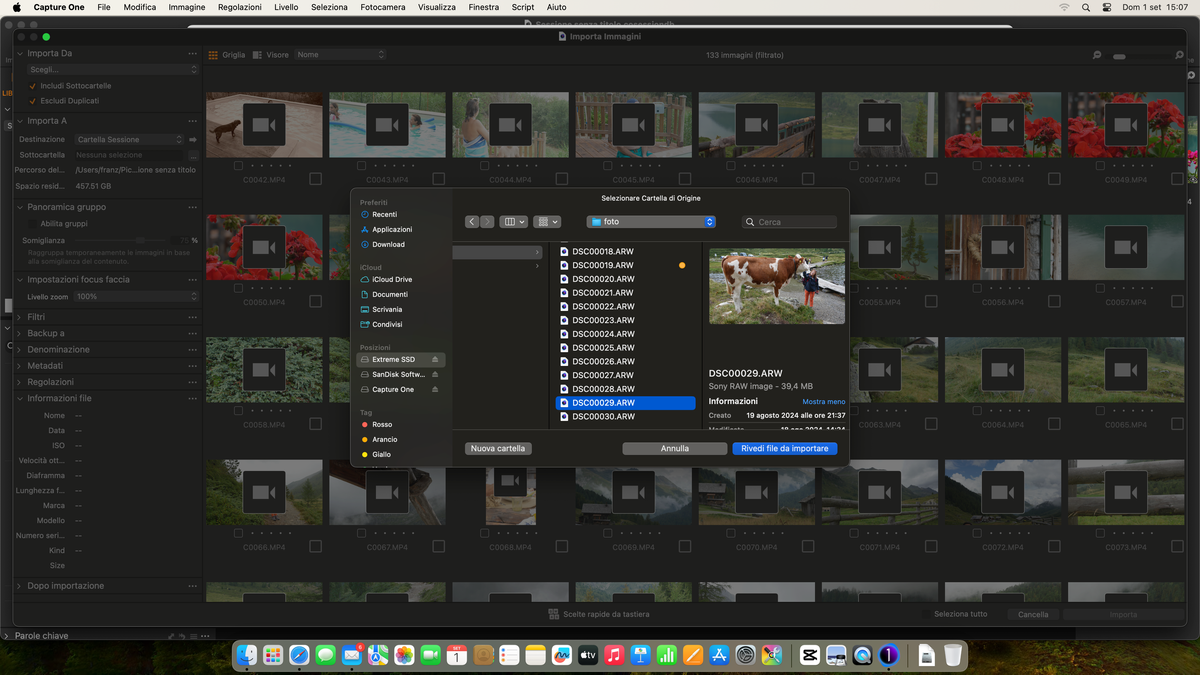Open the foto folder path dropdown
The width and height of the screenshot is (1200, 675).
651,222
